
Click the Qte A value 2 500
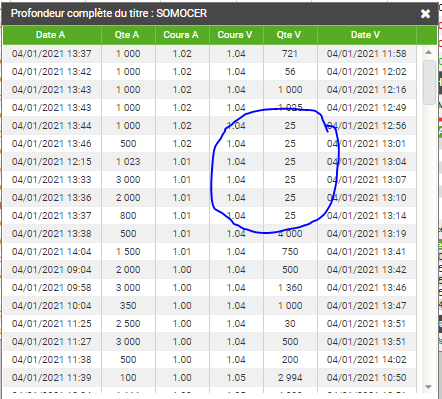click(x=128, y=324)
